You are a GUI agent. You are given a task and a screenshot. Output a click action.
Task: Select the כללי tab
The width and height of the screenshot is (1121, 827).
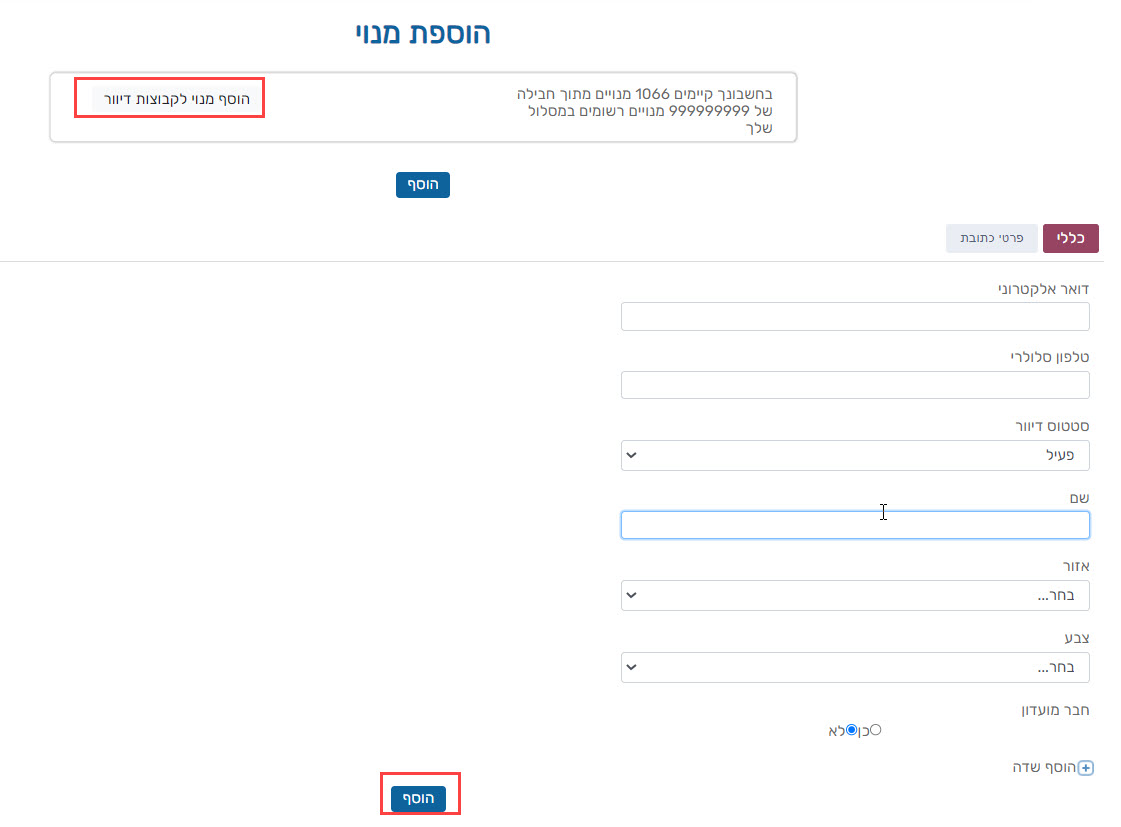coord(1070,239)
